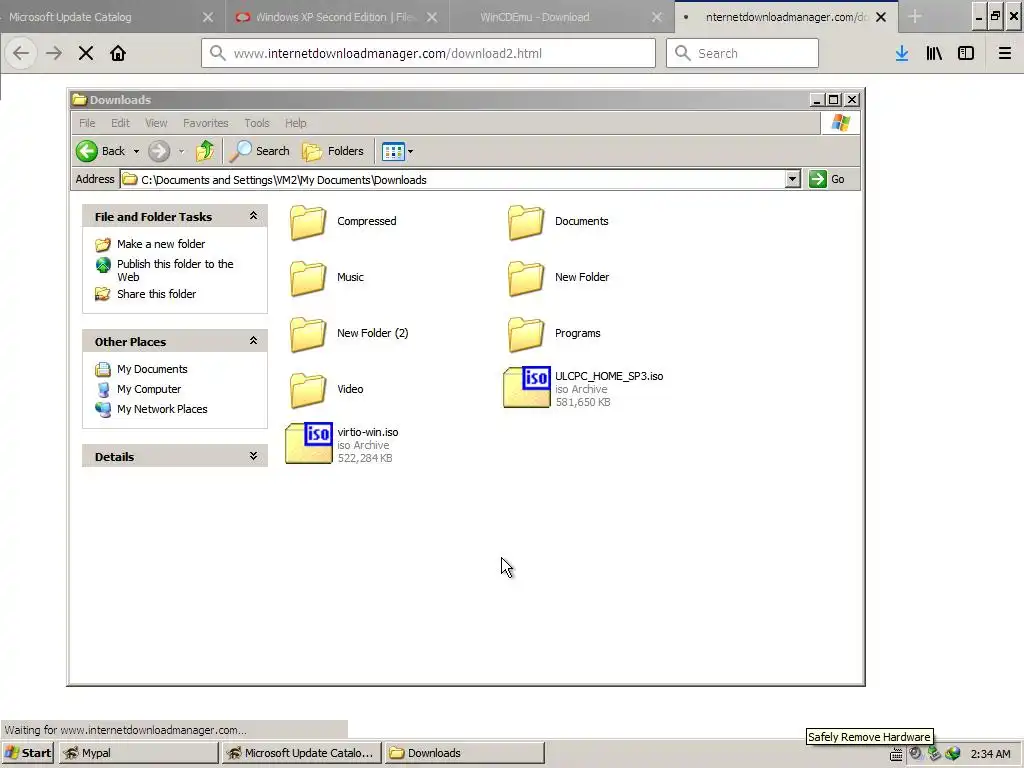Click the browser Home button
The width and height of the screenshot is (1024, 768).
[118, 54]
